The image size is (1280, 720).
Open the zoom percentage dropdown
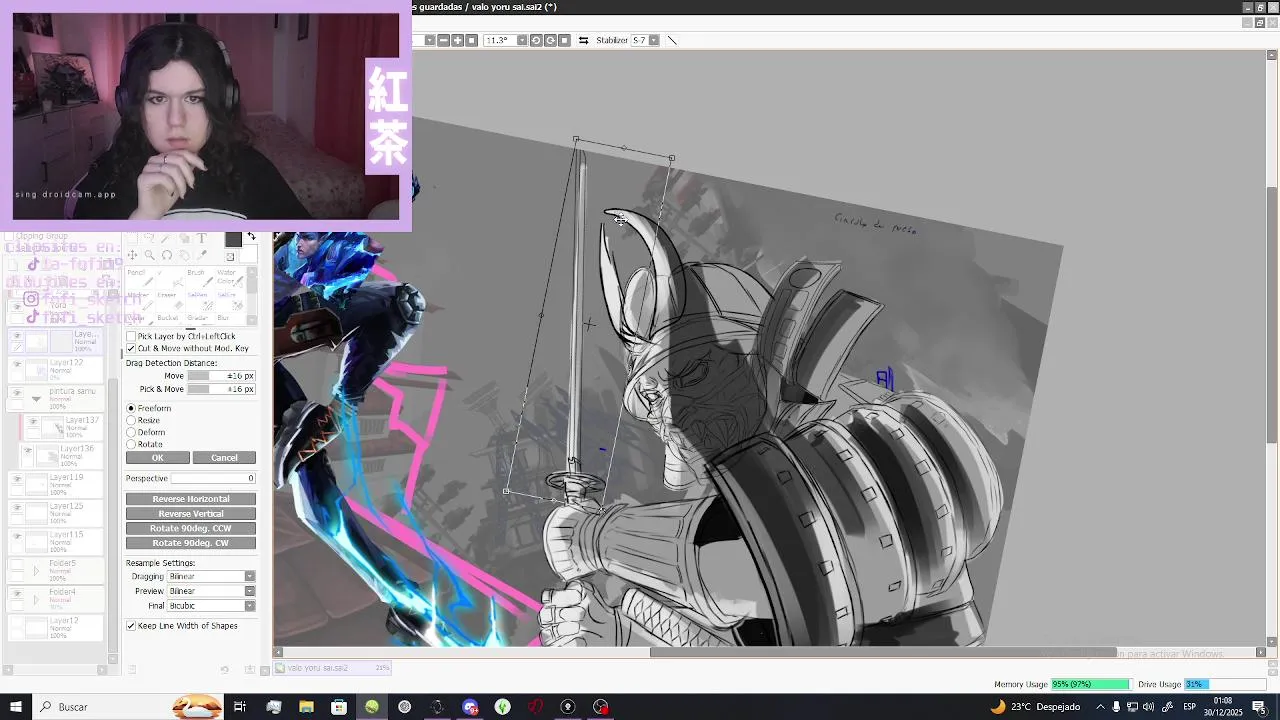pyautogui.click(x=430, y=40)
